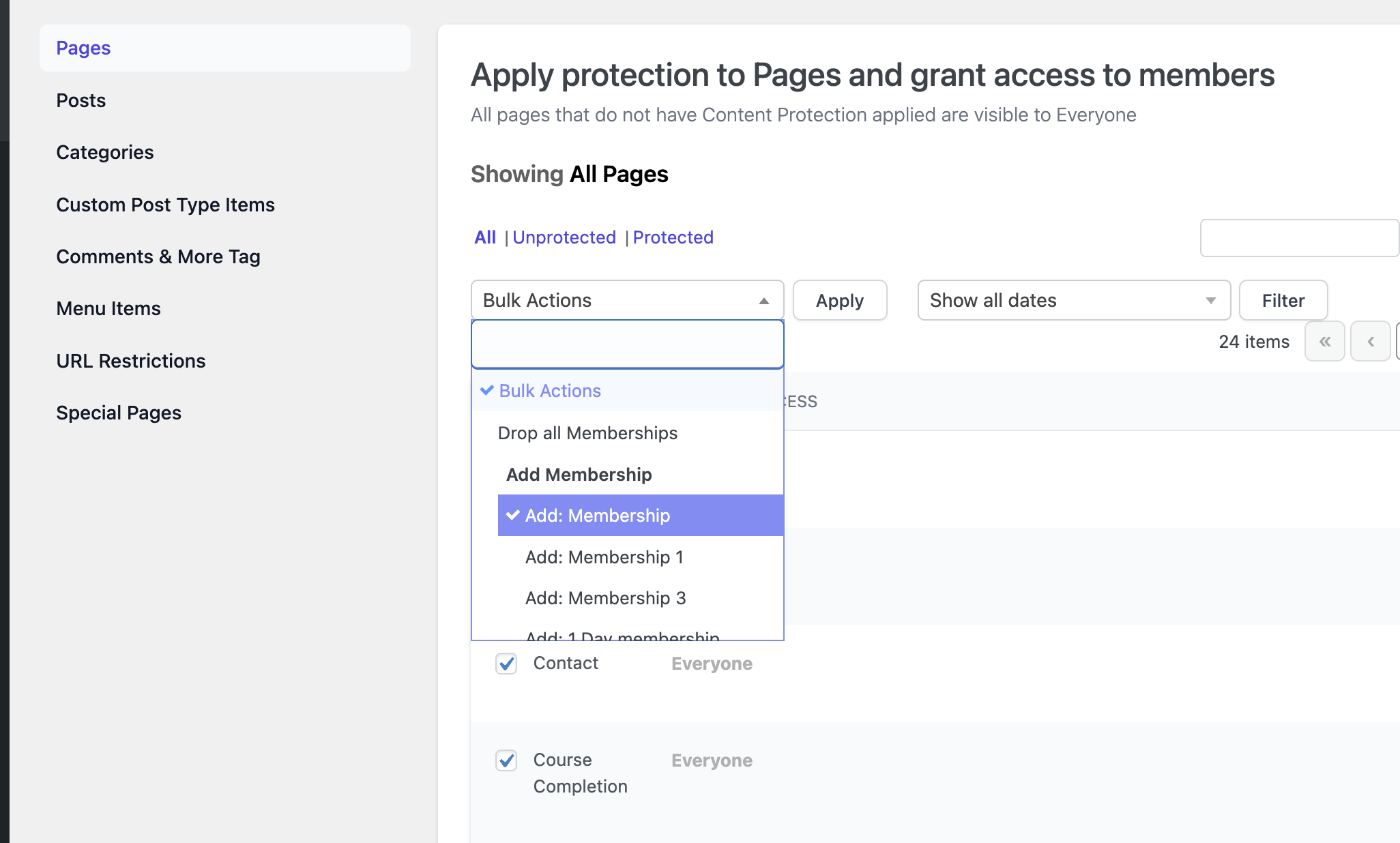The width and height of the screenshot is (1400, 843).
Task: Click the Filter button
Action: click(1283, 300)
